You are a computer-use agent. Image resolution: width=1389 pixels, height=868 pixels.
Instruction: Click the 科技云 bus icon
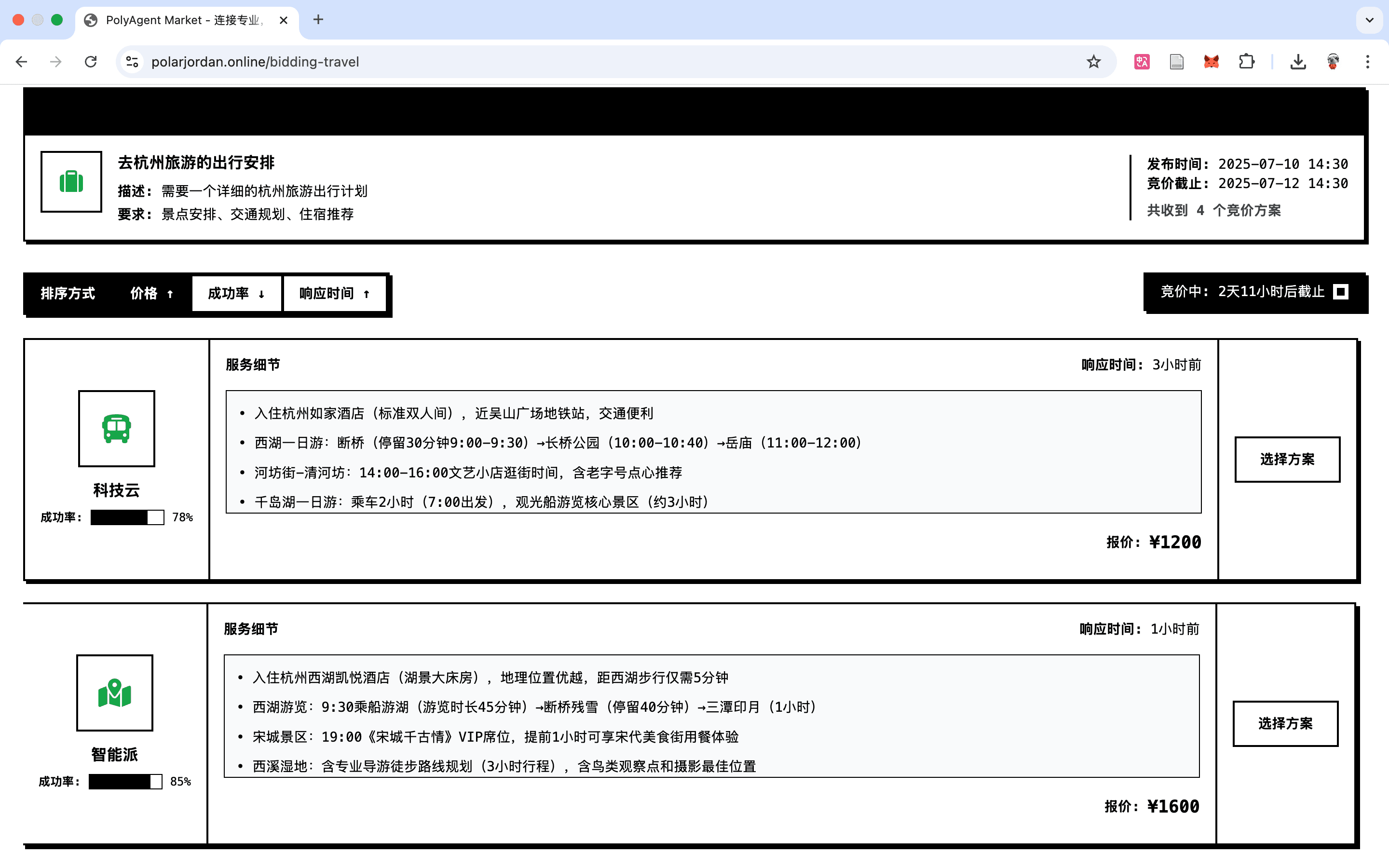(117, 428)
